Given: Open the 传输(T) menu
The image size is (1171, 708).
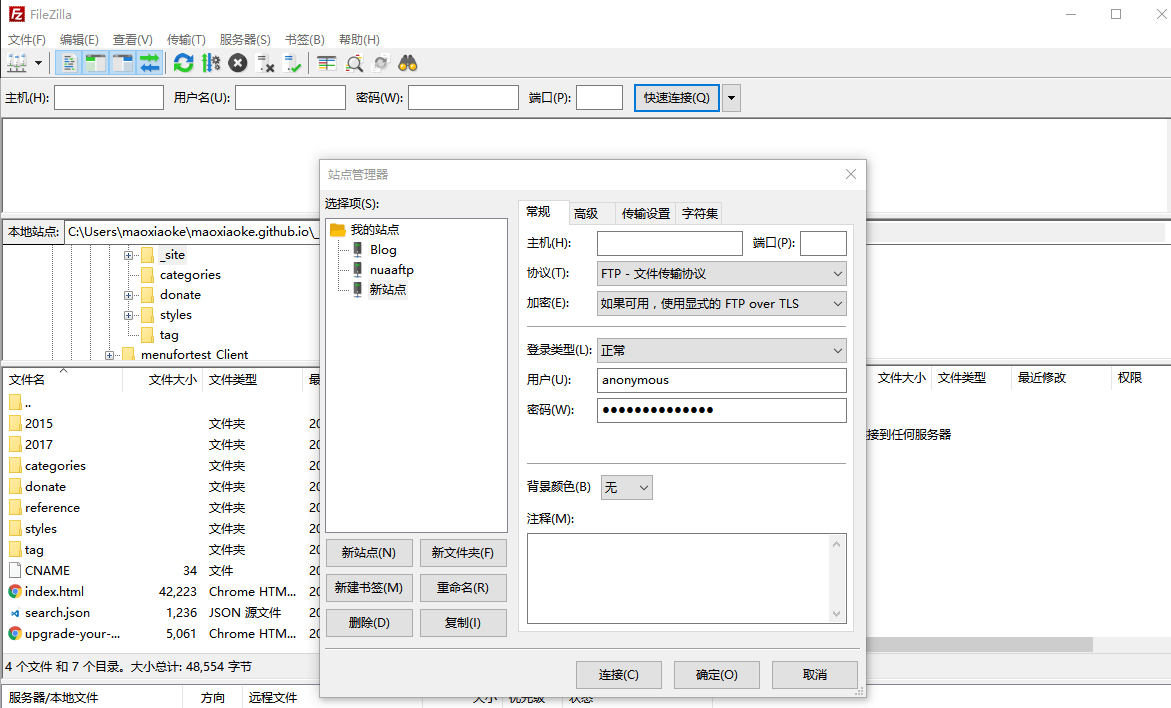Looking at the screenshot, I should tap(185, 39).
